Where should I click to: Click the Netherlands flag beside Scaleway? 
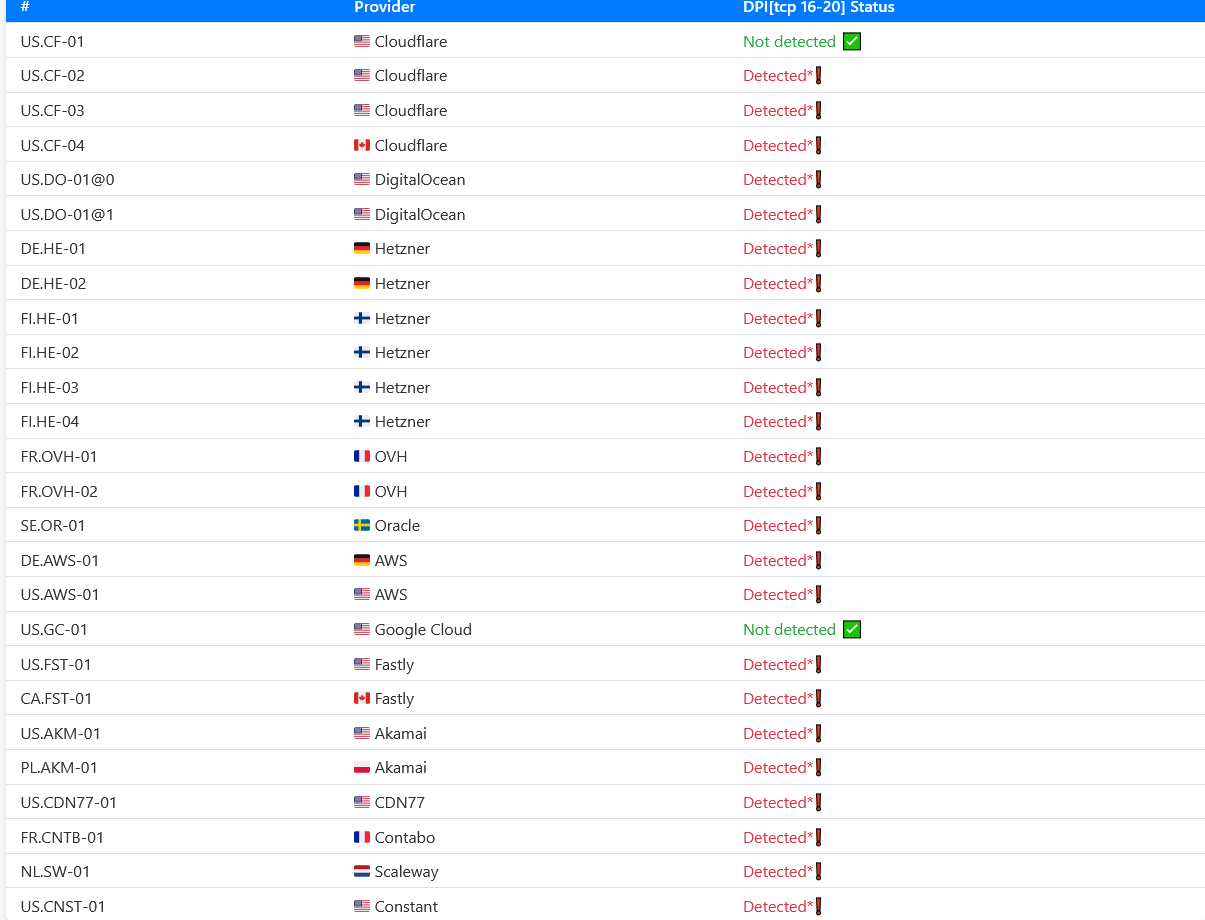point(362,872)
